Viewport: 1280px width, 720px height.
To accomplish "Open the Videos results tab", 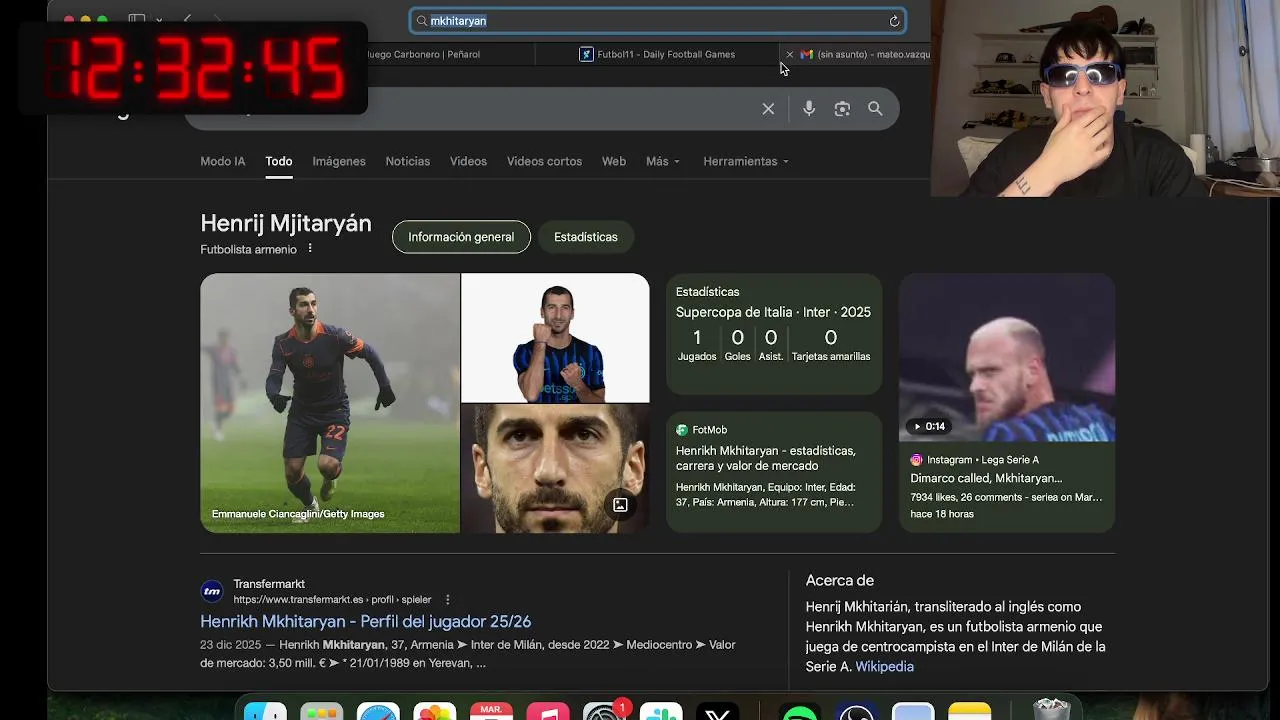I will point(468,161).
